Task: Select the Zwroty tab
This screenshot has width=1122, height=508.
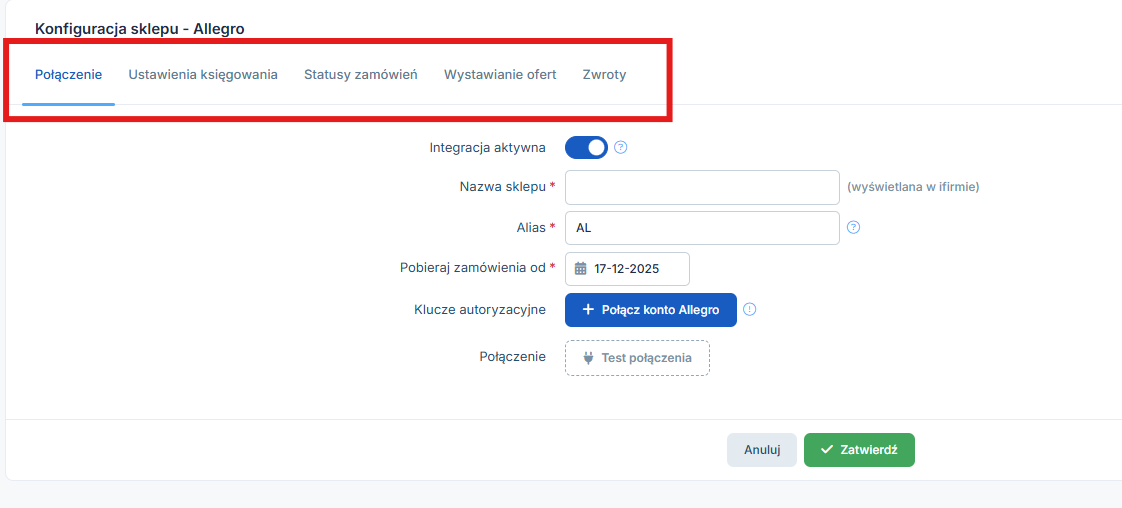Action: [604, 75]
